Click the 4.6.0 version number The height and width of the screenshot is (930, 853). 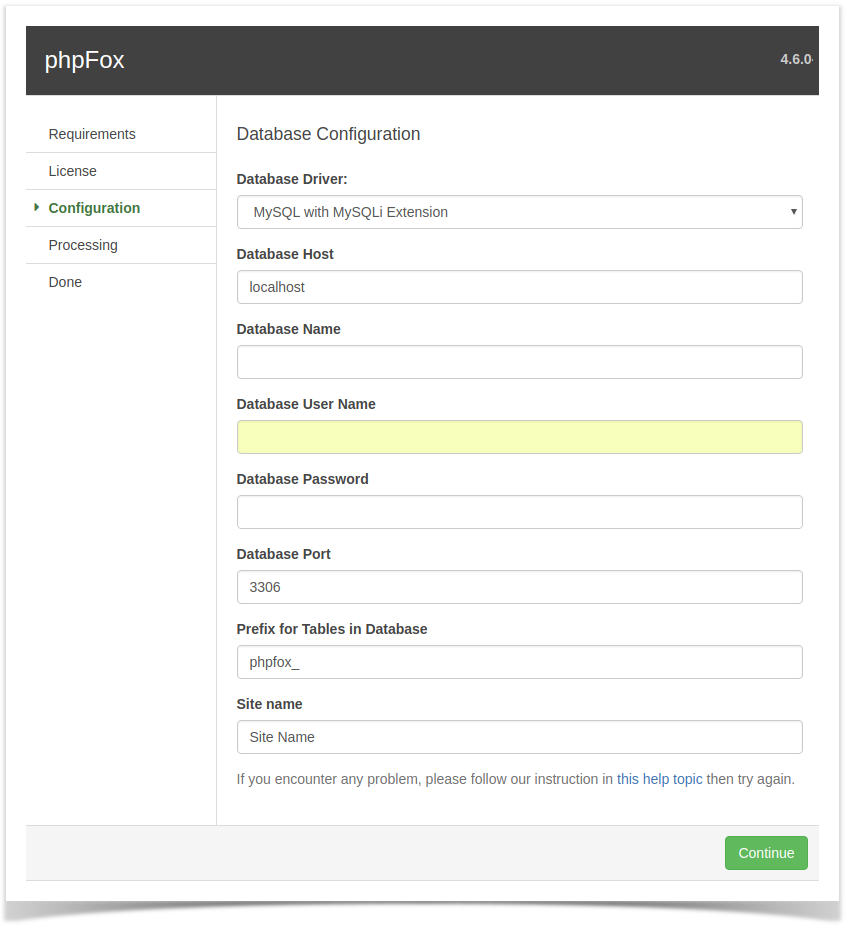pos(796,59)
